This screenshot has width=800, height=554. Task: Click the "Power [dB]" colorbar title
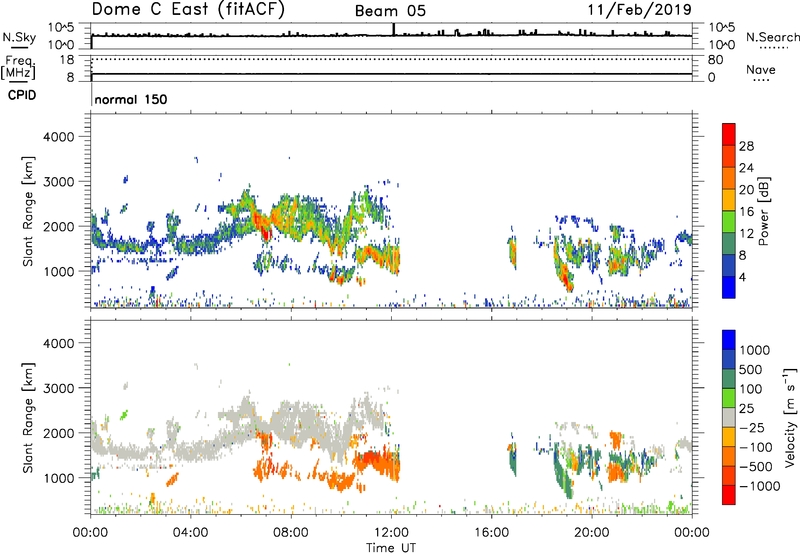(x=763, y=211)
